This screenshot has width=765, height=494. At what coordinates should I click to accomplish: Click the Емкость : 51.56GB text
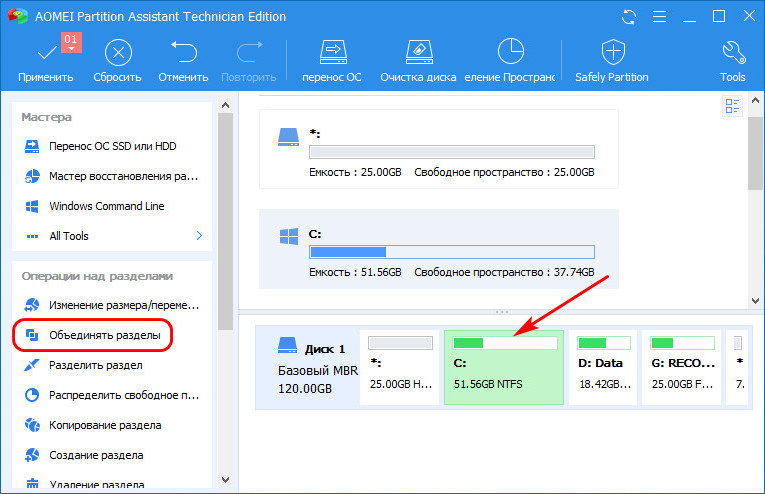click(x=355, y=272)
